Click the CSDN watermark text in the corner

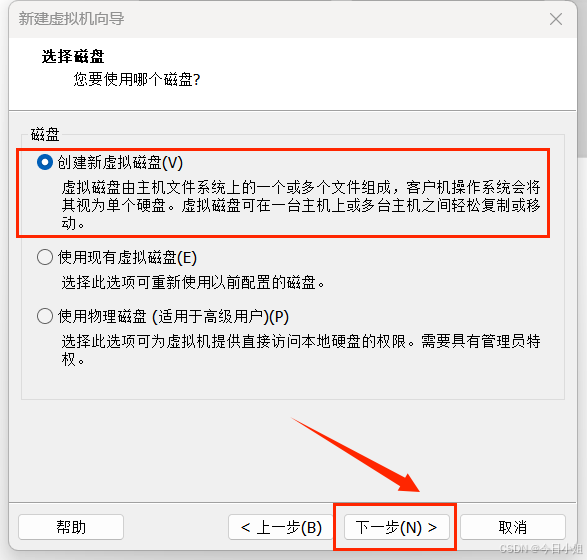point(541,549)
